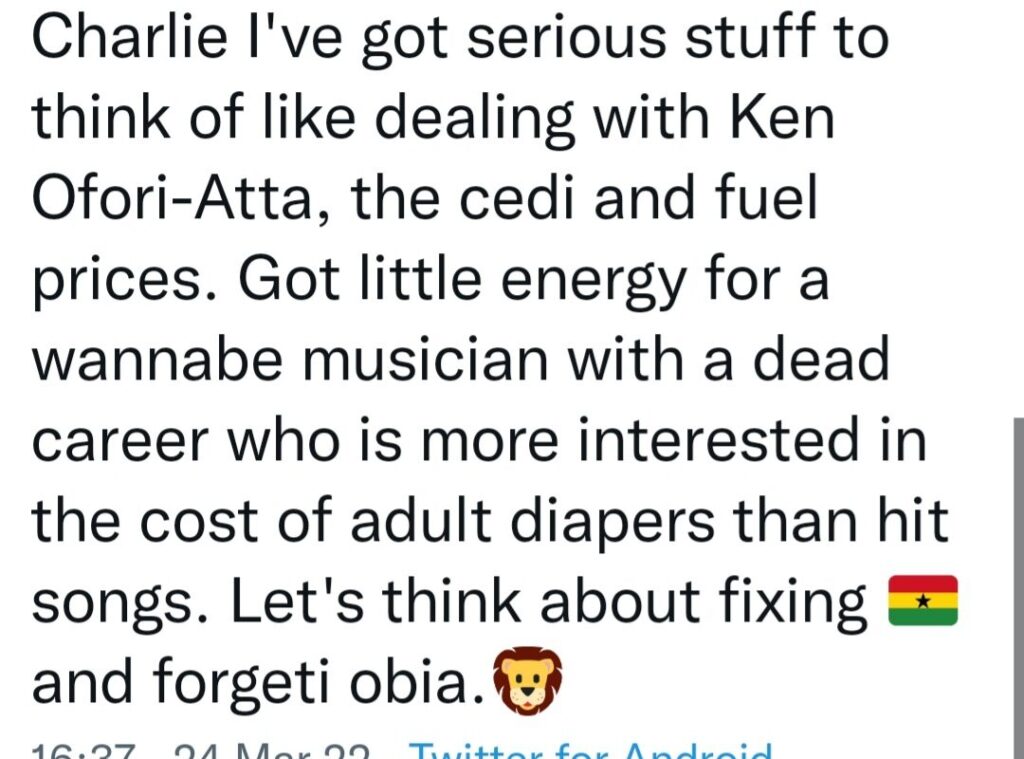Click the word wannabe in the tweet
Viewport: 1024px width, 759px height.
157,360
